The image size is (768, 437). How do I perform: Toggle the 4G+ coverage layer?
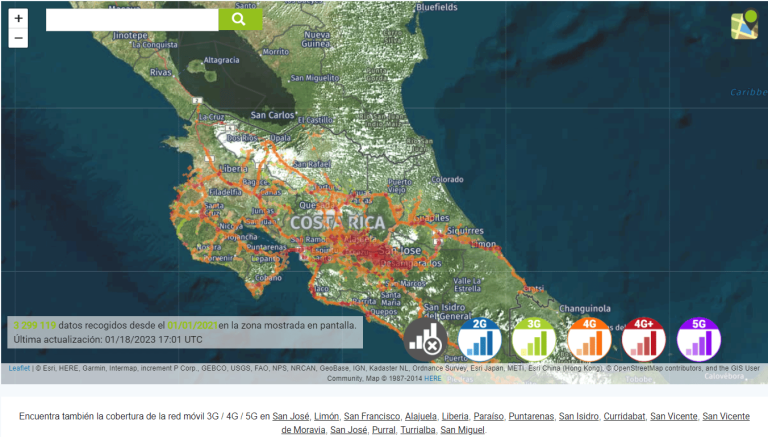click(644, 340)
